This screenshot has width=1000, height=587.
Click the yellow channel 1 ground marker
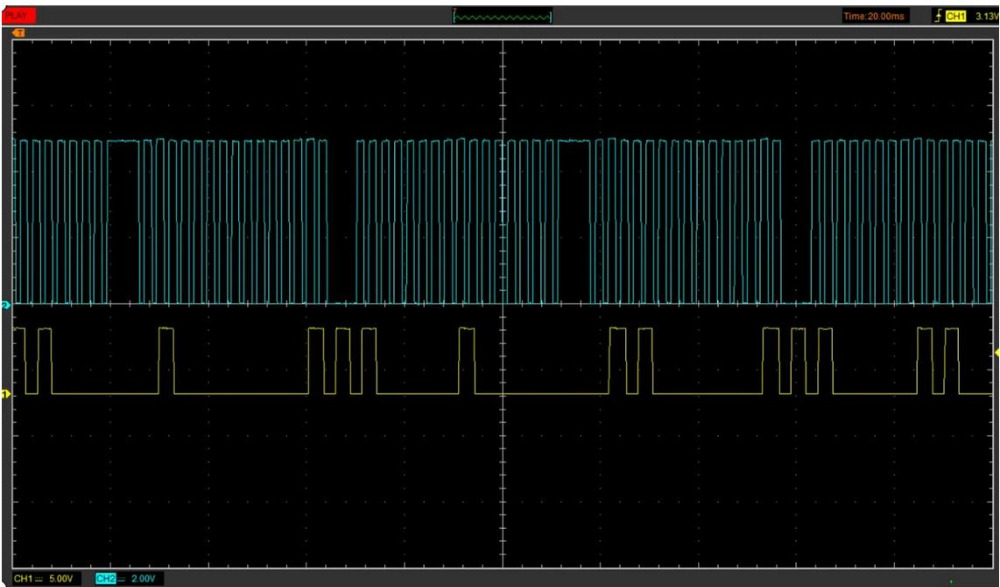(5, 395)
